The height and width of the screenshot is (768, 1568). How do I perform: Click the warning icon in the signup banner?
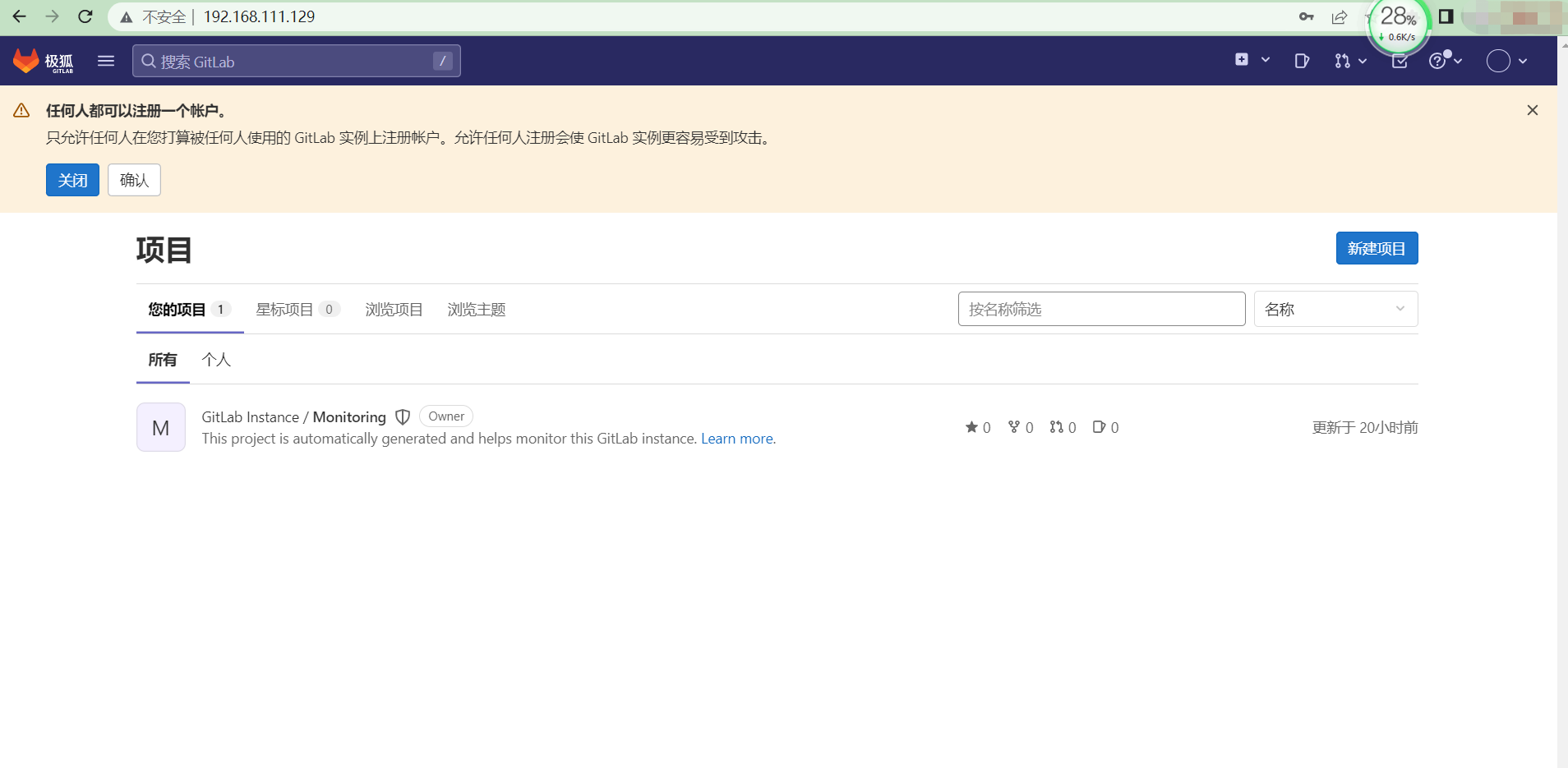point(21,110)
